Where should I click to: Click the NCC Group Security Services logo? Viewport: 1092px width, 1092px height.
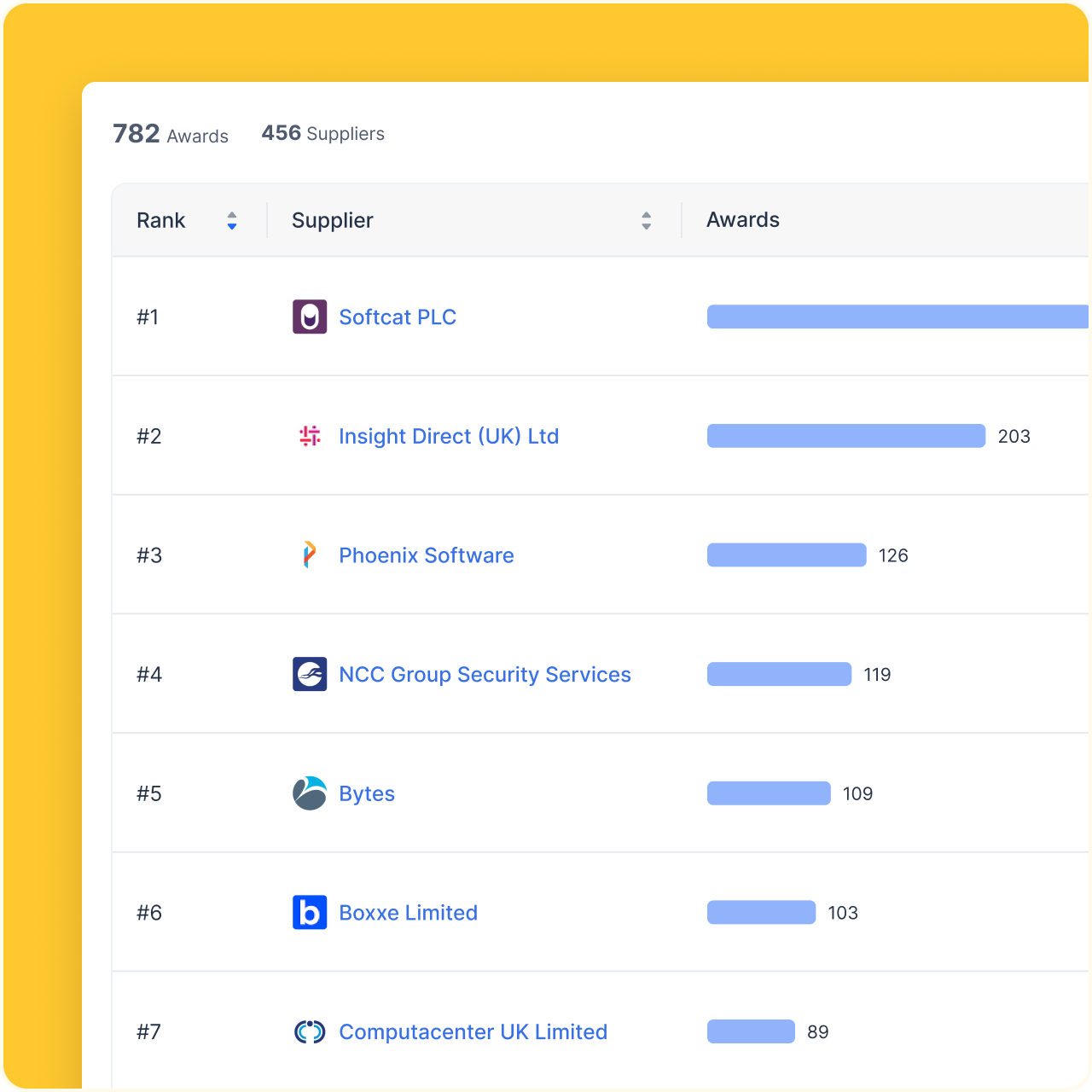click(x=309, y=674)
